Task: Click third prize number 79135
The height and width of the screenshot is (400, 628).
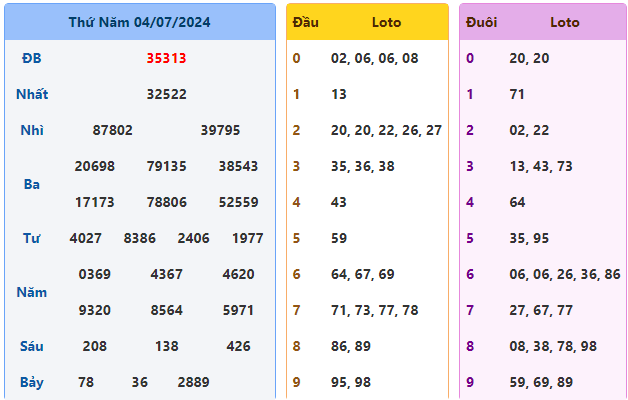Action: 166,166
